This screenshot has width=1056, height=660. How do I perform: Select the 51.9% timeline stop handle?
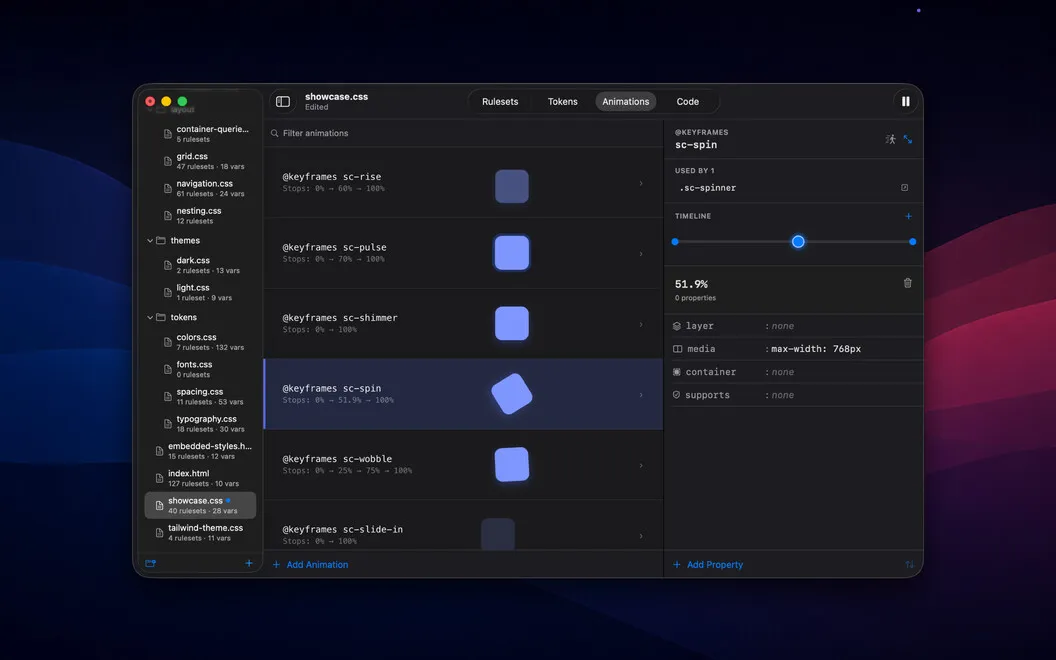(x=798, y=242)
